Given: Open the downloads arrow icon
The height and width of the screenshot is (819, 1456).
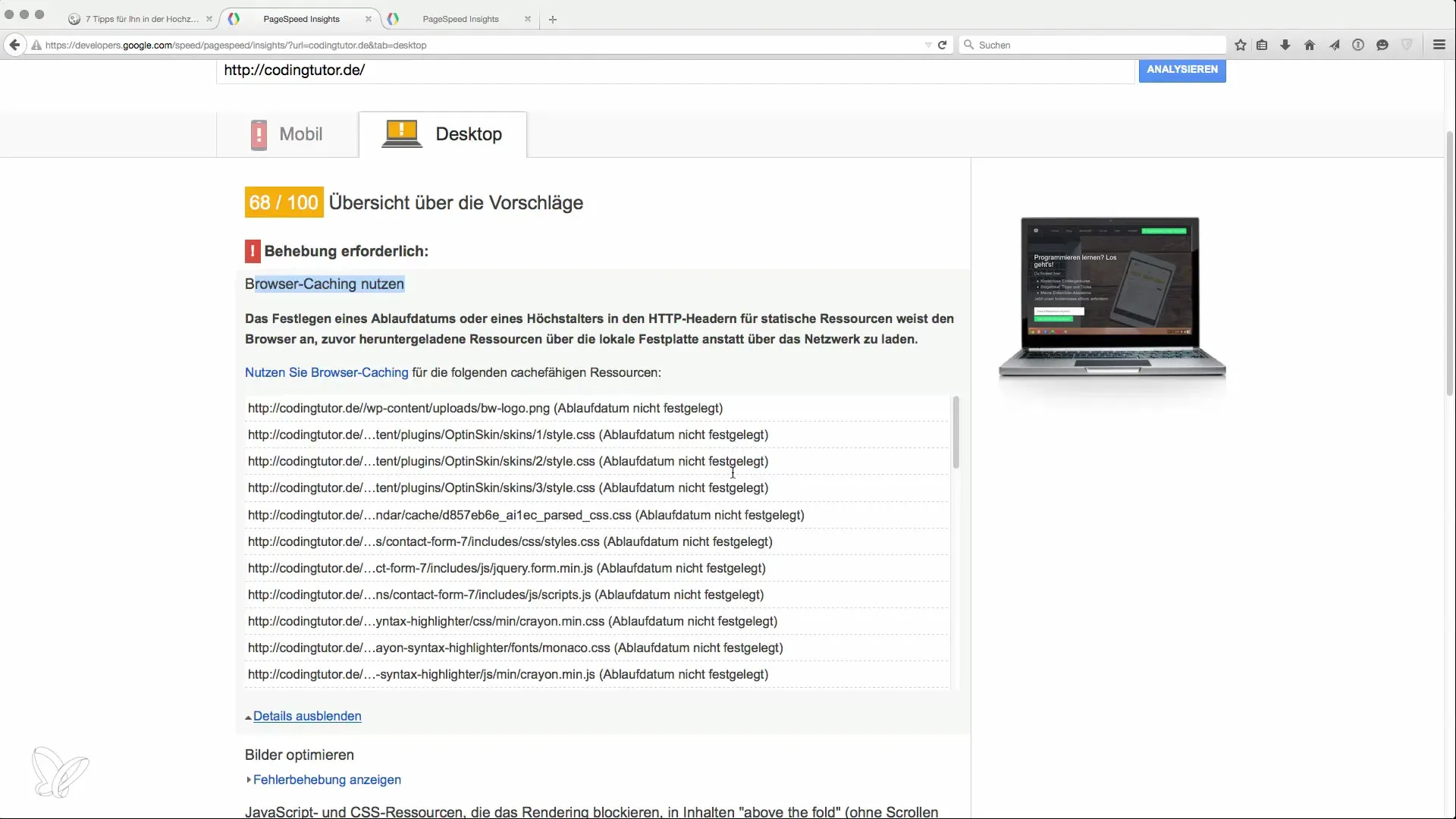Looking at the screenshot, I should [1285, 45].
